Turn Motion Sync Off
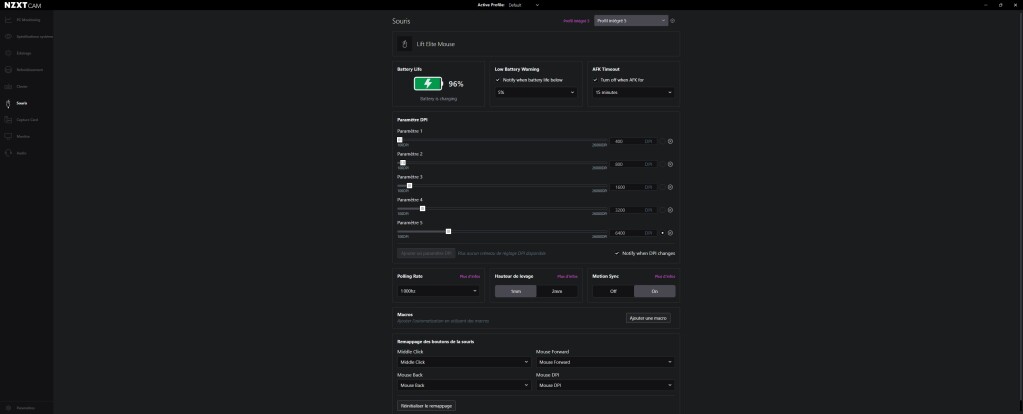 click(x=613, y=291)
